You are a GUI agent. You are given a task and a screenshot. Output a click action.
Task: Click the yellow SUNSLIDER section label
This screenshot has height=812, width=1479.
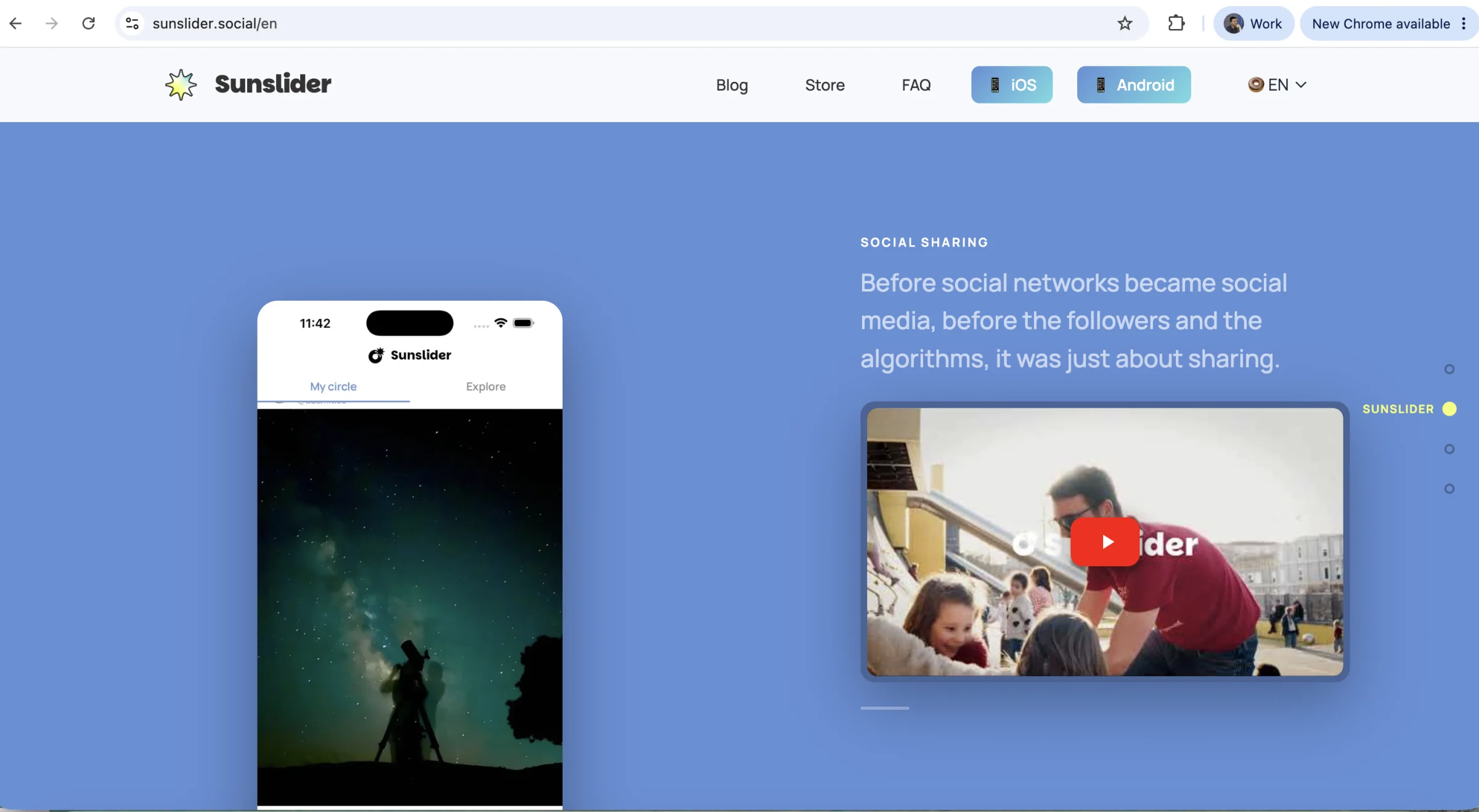point(1398,409)
